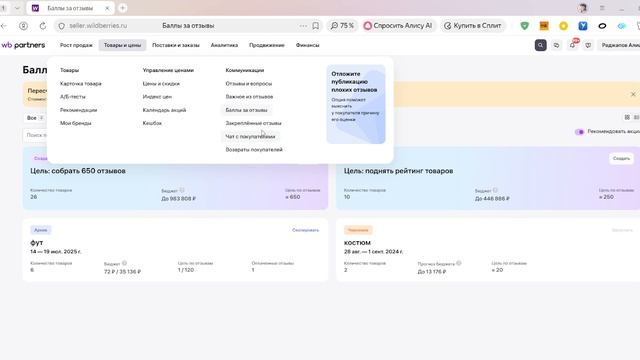Select Карточка товара in dropdown menu
Image resolution: width=640 pixels, height=360 pixels.
81,84
